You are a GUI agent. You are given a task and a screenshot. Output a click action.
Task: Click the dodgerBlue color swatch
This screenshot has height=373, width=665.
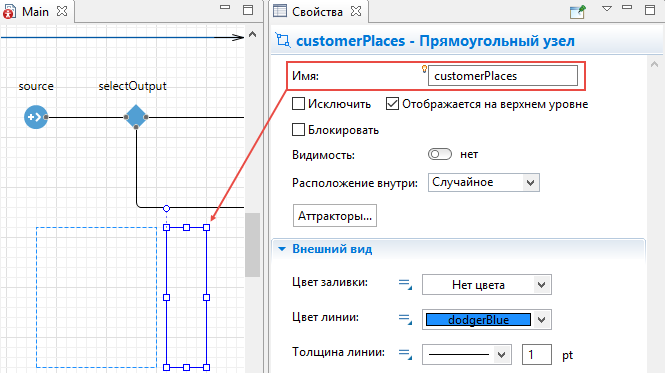[x=478, y=320]
